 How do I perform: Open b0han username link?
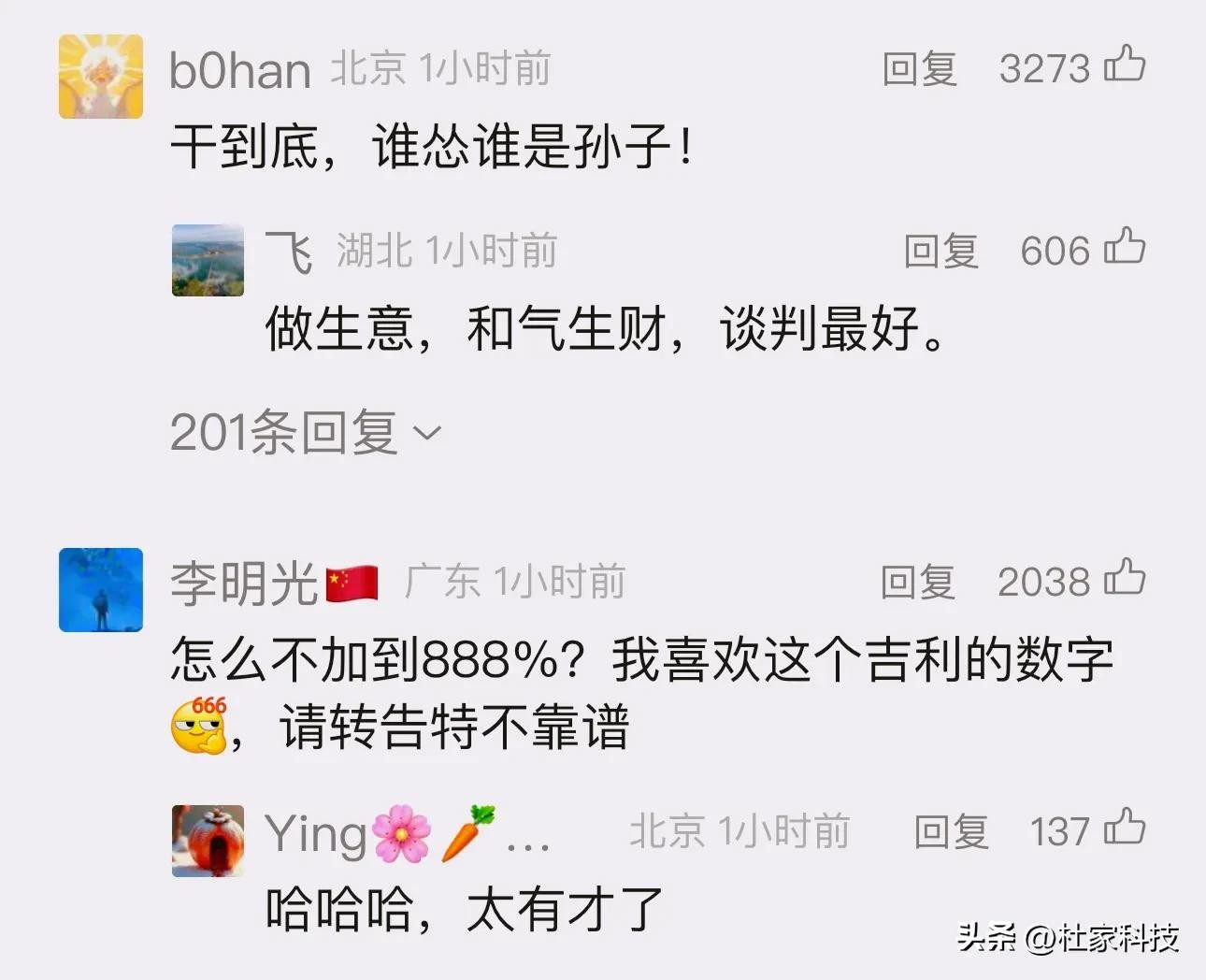(240, 71)
